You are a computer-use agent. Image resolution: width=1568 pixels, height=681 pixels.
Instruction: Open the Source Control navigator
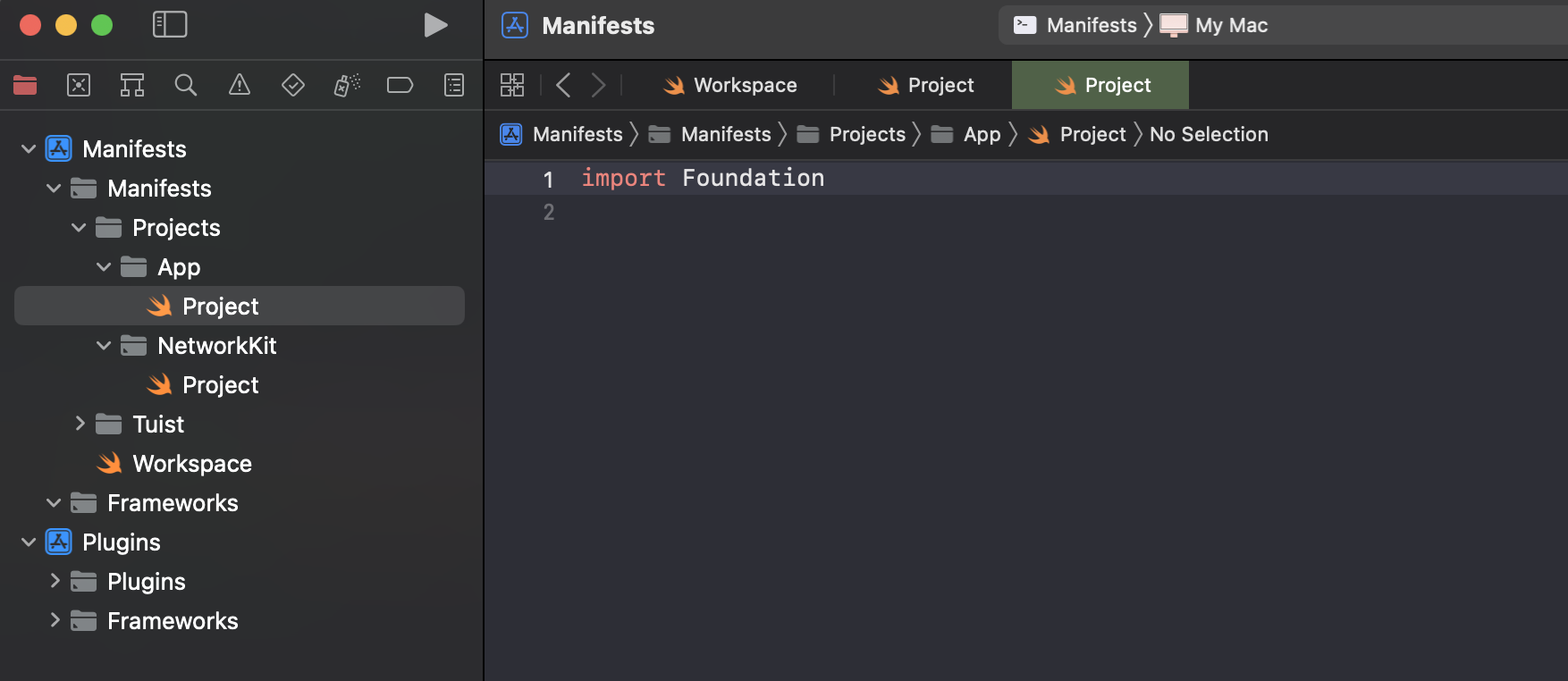(x=79, y=85)
